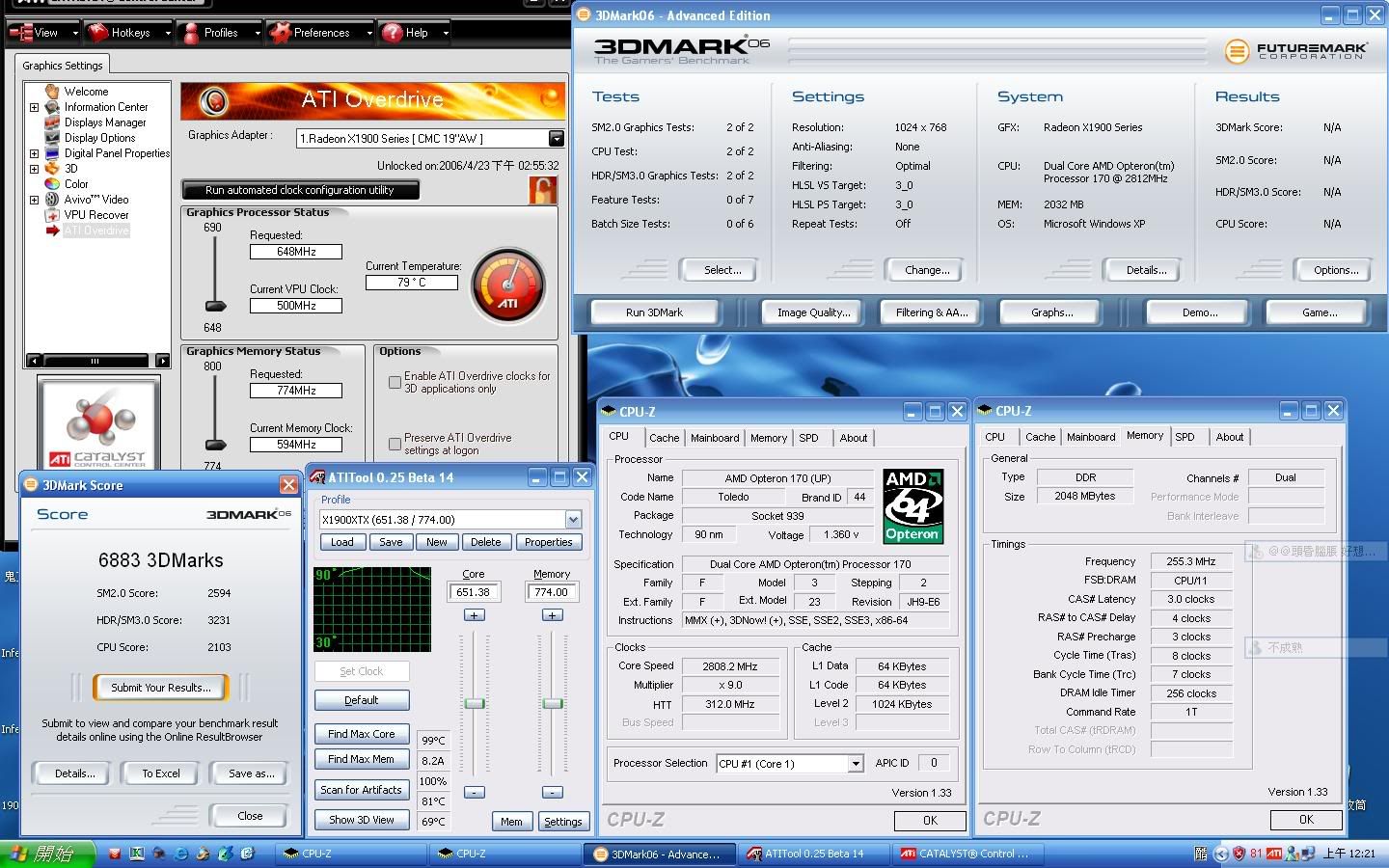The image size is (1389, 868).
Task: Enable ATI Overdrive clocks for 3D applications only
Action: pos(395,383)
